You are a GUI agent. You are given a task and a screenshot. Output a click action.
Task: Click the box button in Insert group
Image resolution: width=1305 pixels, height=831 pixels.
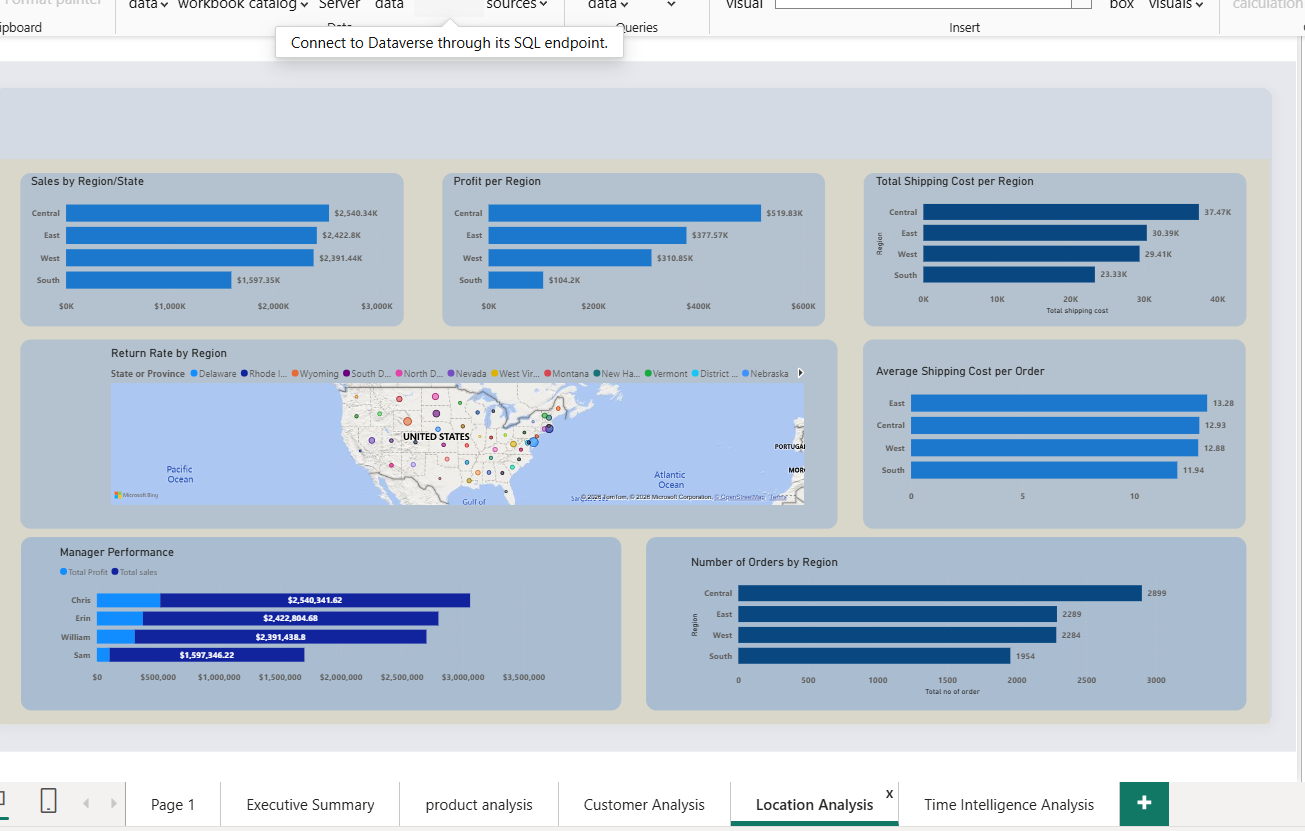tap(1122, 5)
